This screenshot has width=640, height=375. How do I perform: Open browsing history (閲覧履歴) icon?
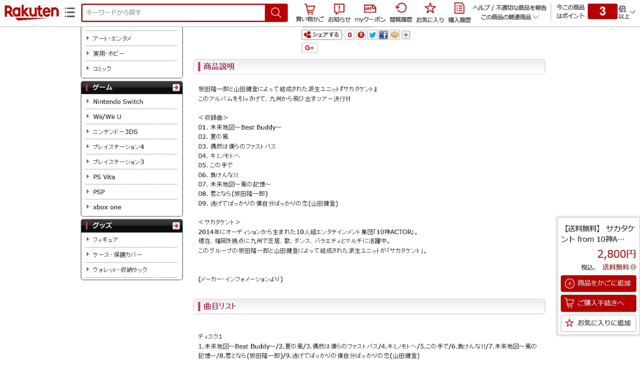[401, 13]
